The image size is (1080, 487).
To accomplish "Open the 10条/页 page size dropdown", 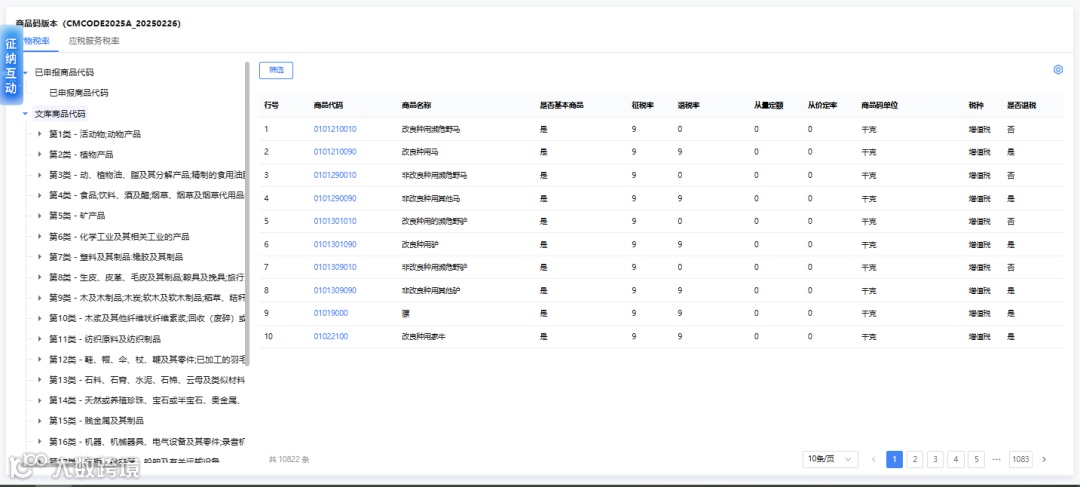I will (x=831, y=459).
